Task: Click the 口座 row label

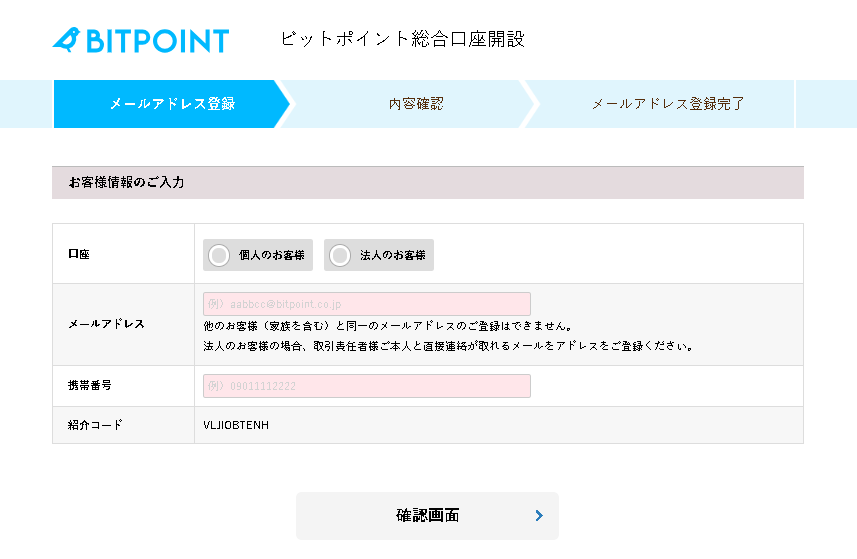Action: point(78,255)
